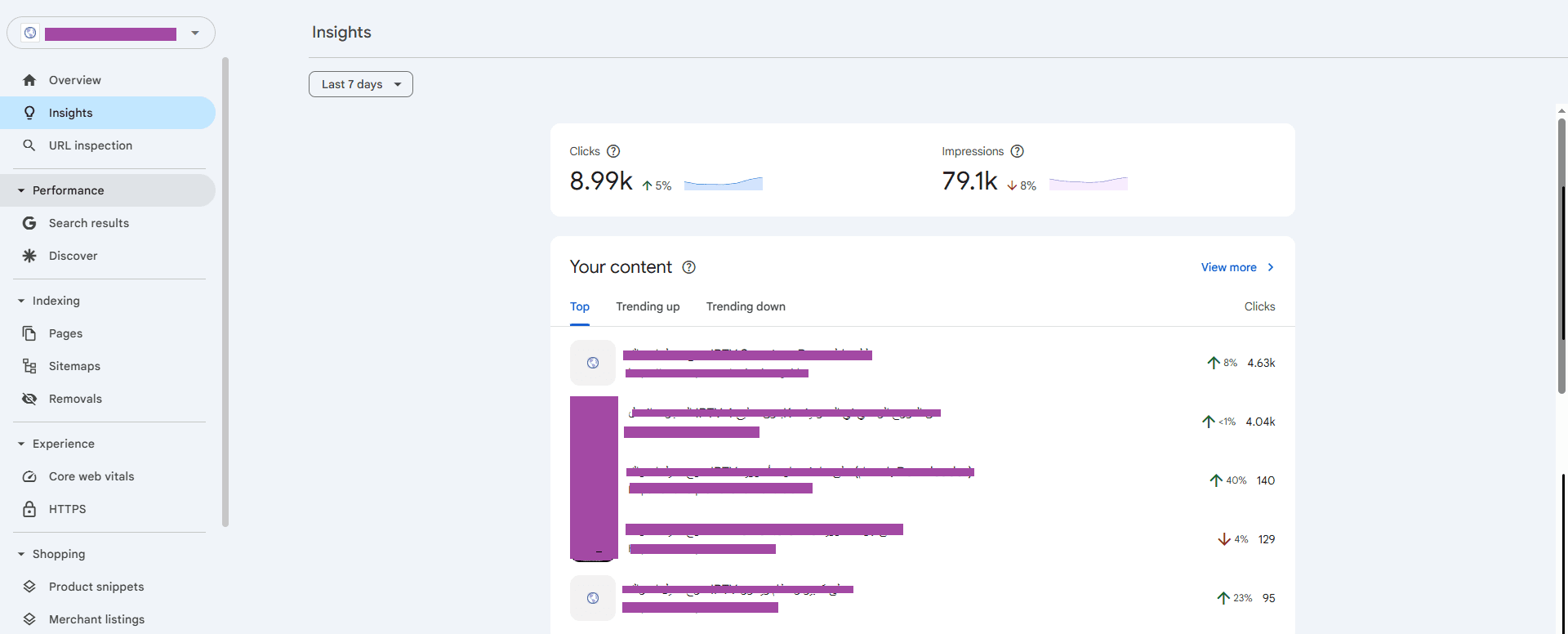
Task: Click the Discover asterisk icon
Action: pyautogui.click(x=29, y=256)
